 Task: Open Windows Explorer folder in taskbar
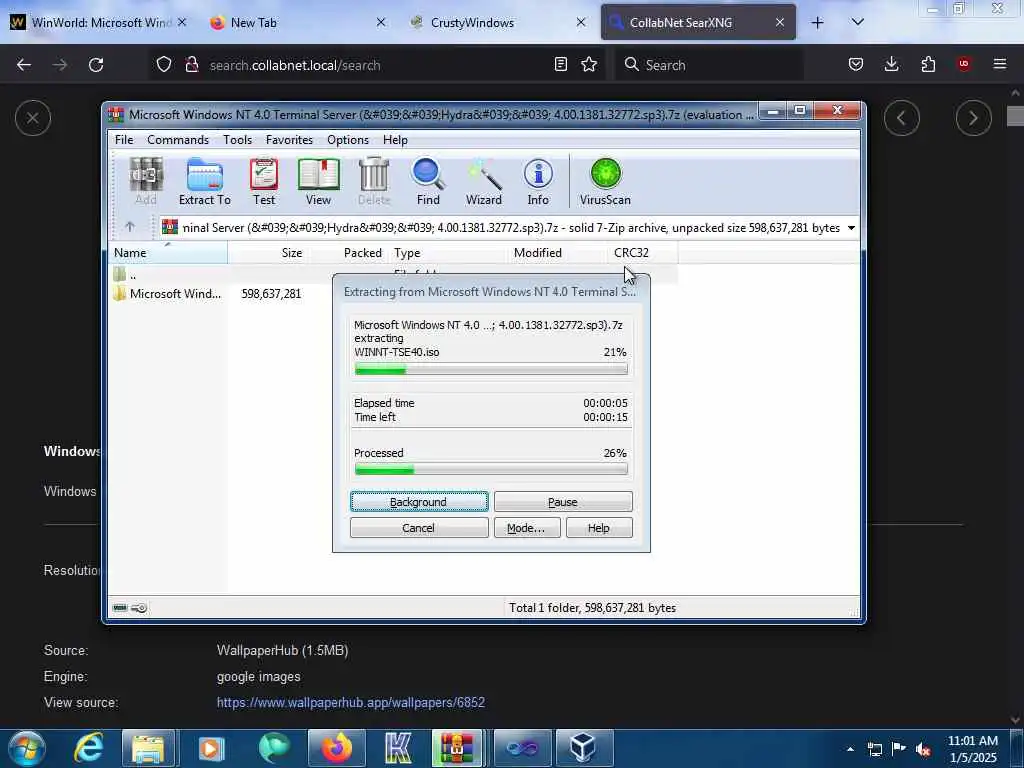coord(148,748)
